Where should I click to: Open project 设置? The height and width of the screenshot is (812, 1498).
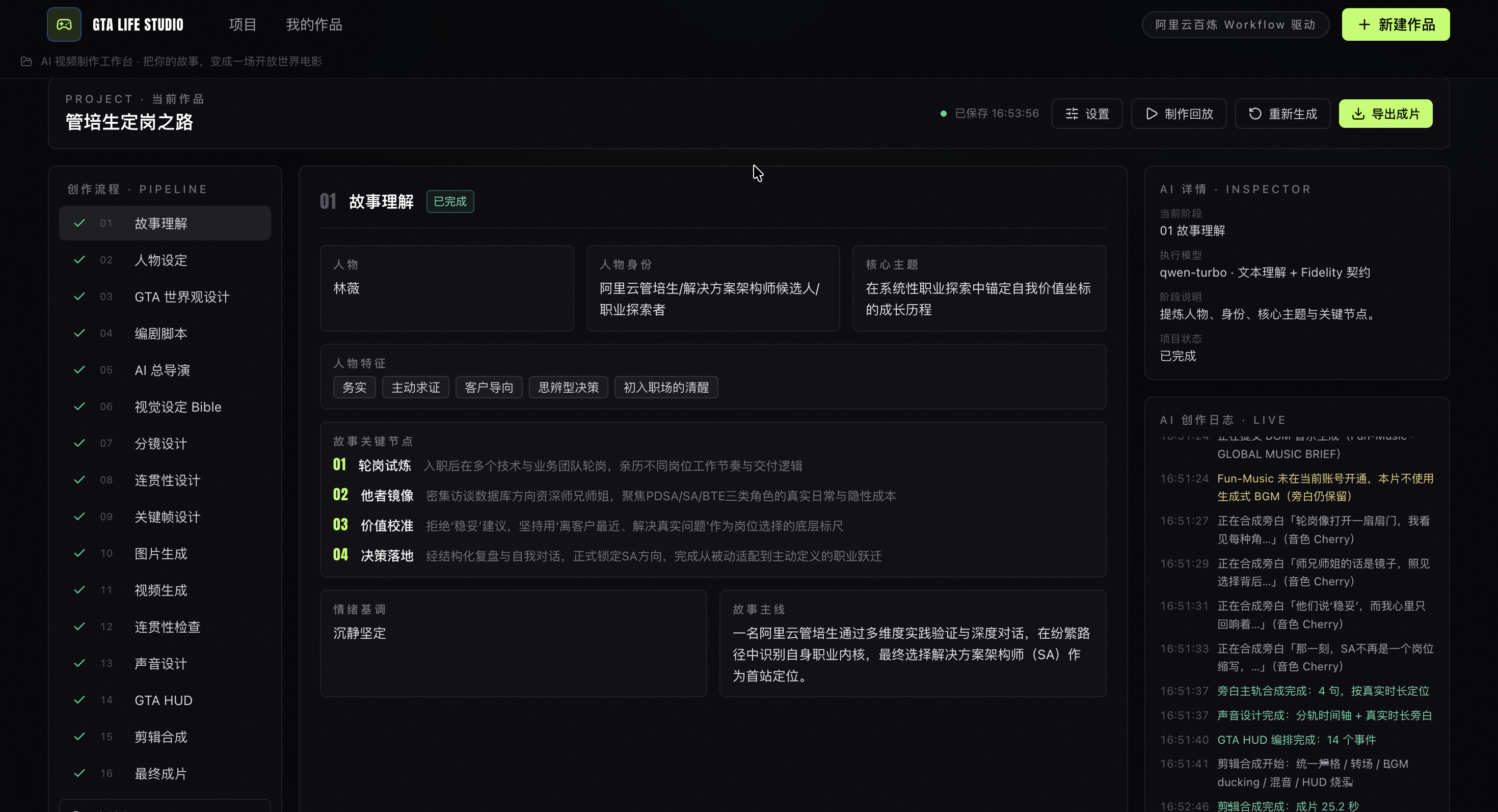point(1087,113)
